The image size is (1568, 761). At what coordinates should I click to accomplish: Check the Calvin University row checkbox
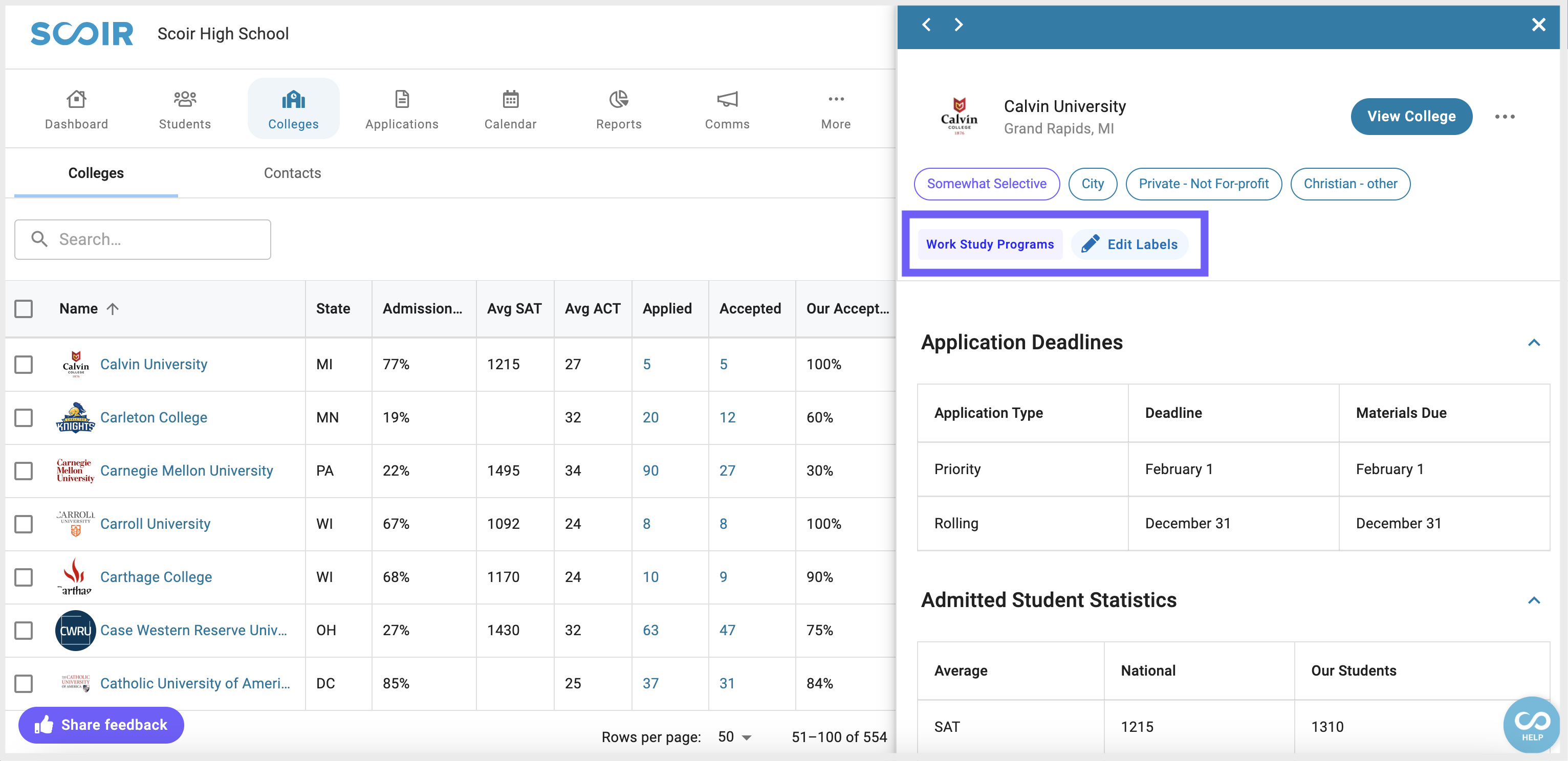[24, 364]
